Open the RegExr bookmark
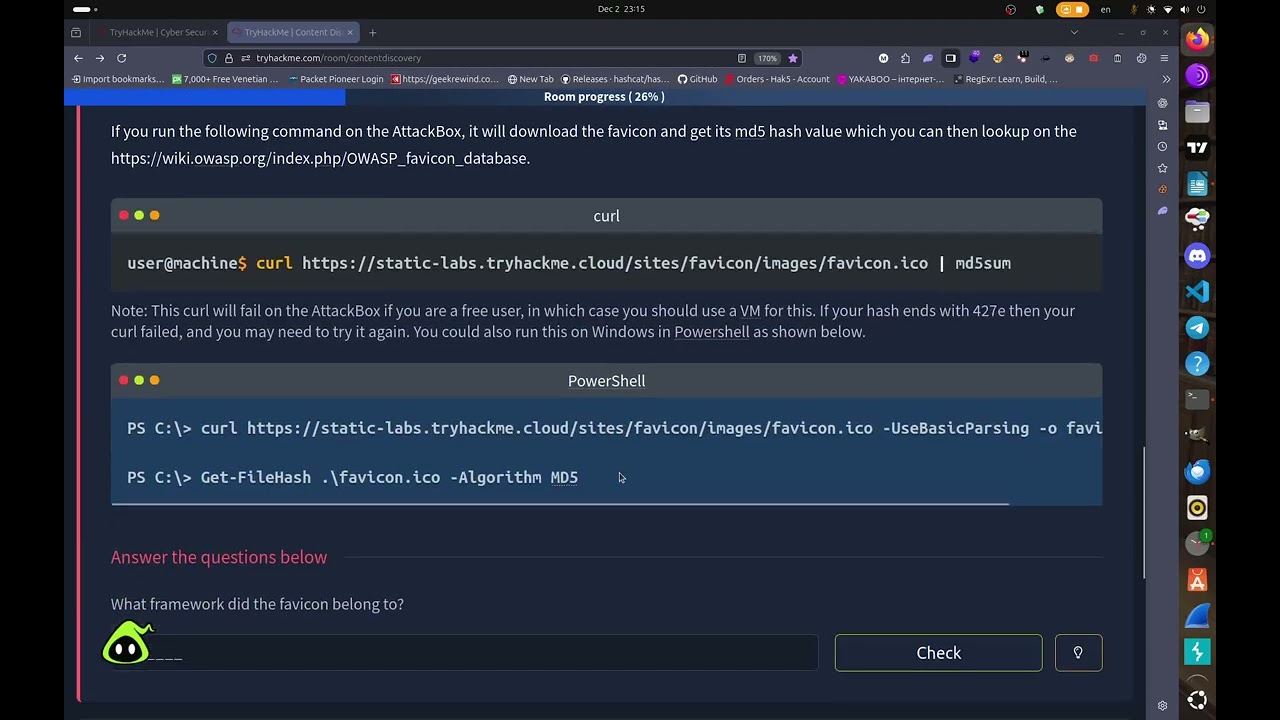The width and height of the screenshot is (1280, 720). coord(1004,79)
